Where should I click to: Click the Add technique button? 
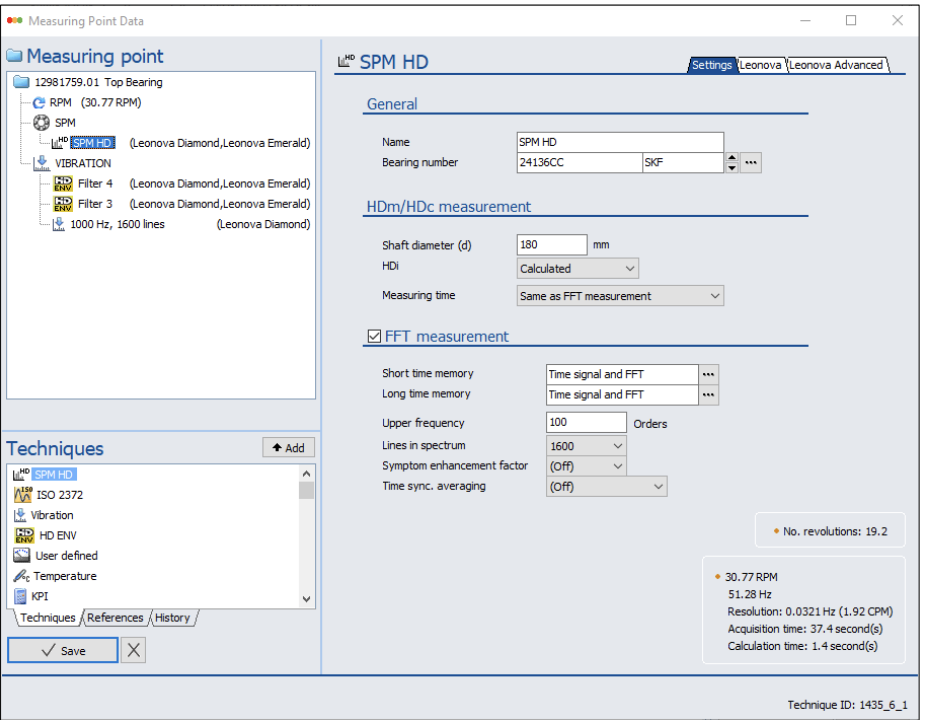[288, 448]
